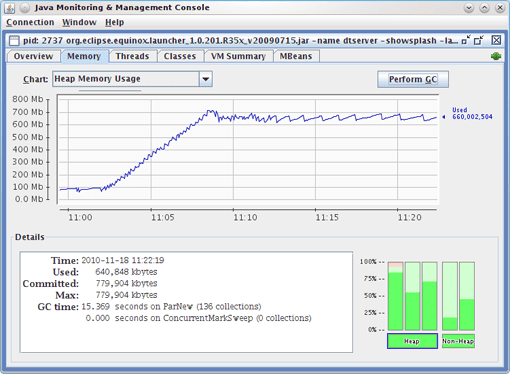Image resolution: width=510 pixels, height=374 pixels.
Task: Open the Connection menu
Action: click(x=30, y=22)
